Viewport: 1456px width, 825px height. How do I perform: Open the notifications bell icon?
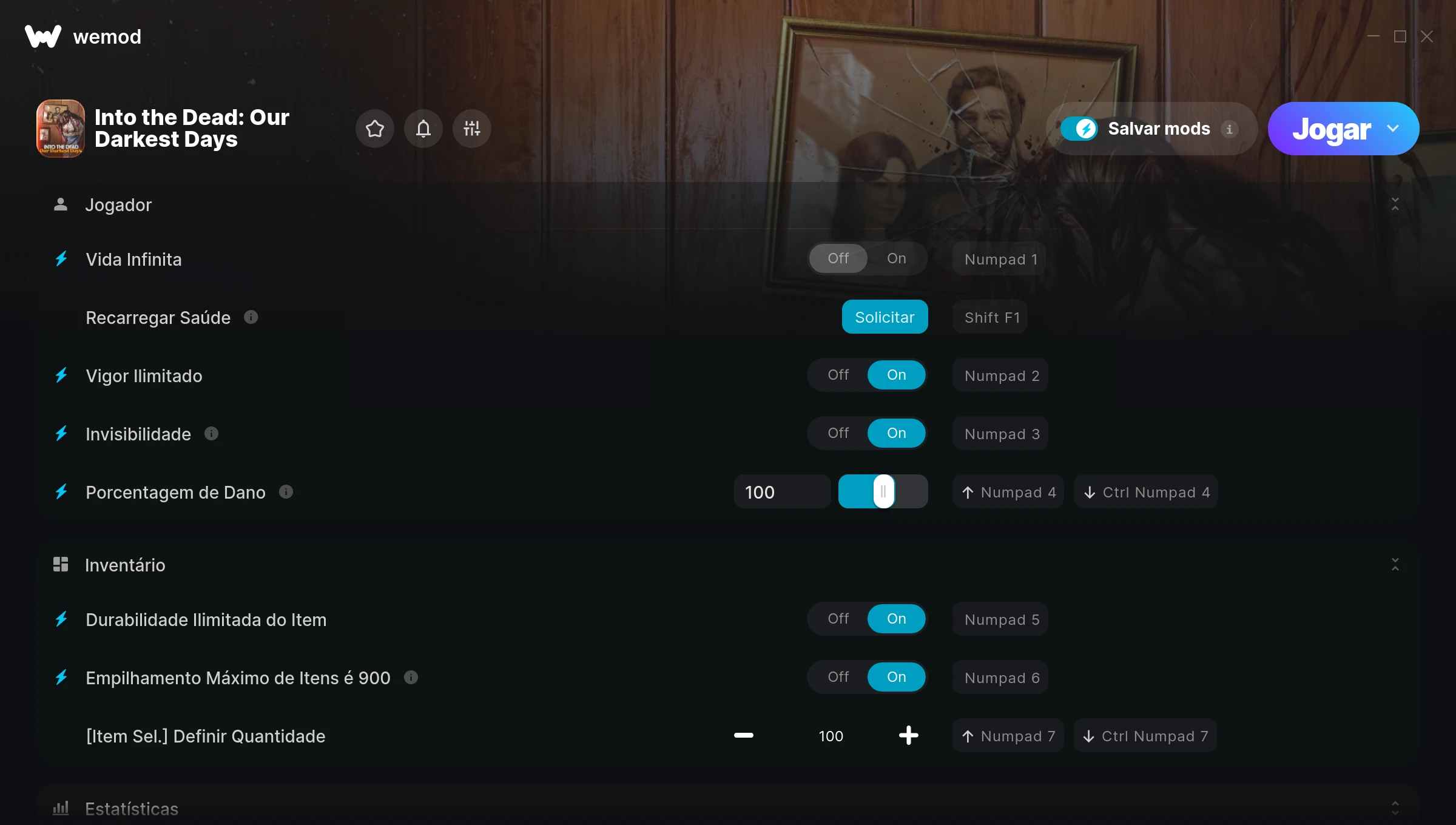tap(423, 129)
